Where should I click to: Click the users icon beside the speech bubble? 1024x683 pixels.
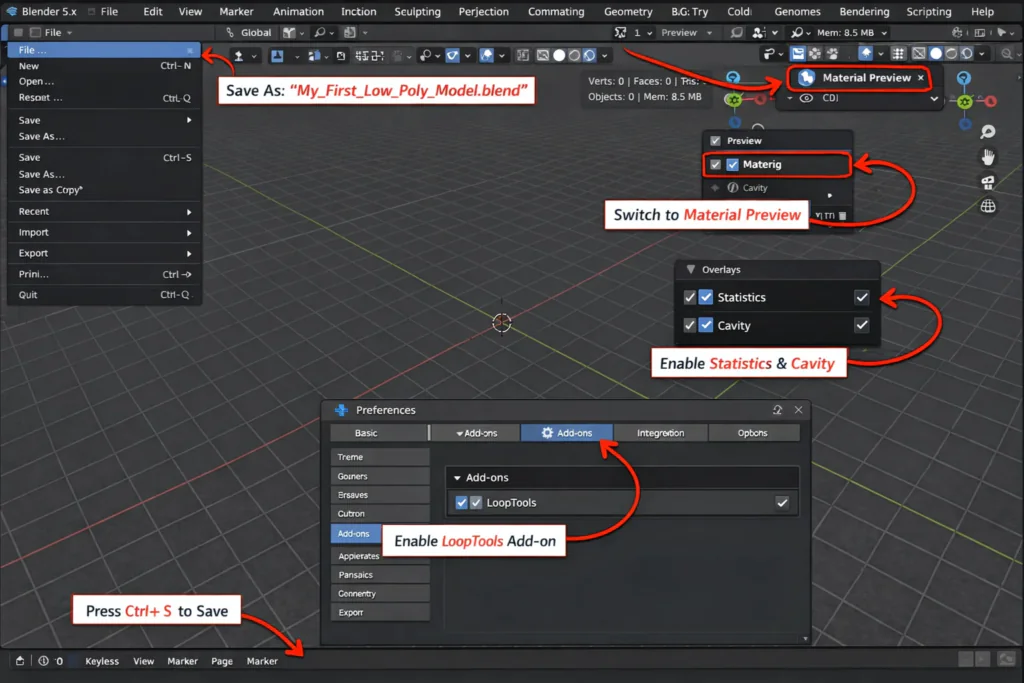tap(758, 33)
